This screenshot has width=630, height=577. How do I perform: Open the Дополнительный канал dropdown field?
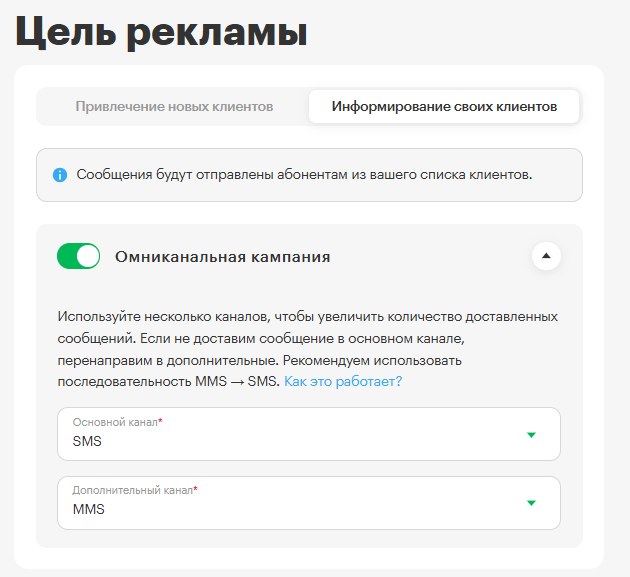[x=300, y=503]
